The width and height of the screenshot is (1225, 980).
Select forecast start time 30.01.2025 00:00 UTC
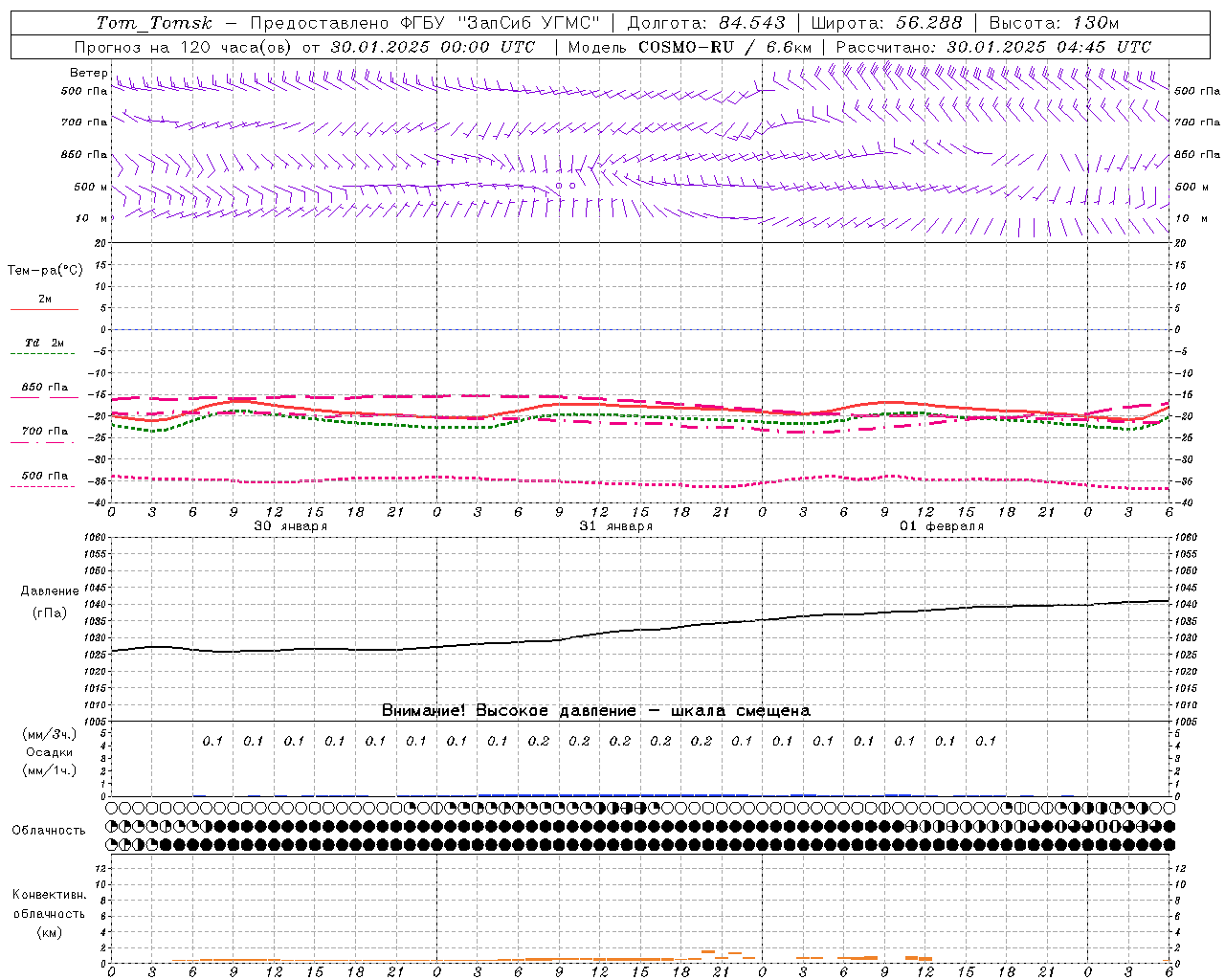[x=433, y=47]
